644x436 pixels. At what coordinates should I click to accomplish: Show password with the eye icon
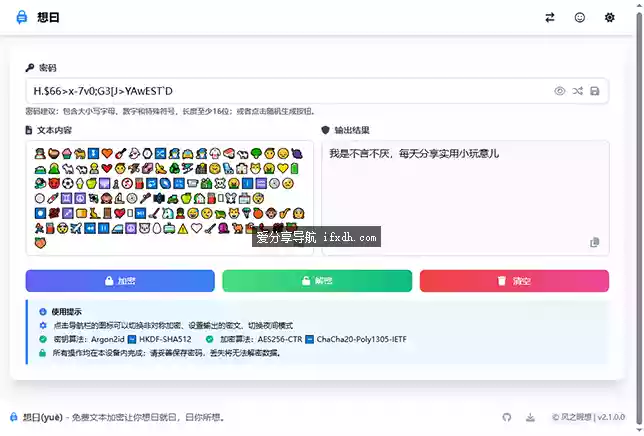click(x=559, y=91)
